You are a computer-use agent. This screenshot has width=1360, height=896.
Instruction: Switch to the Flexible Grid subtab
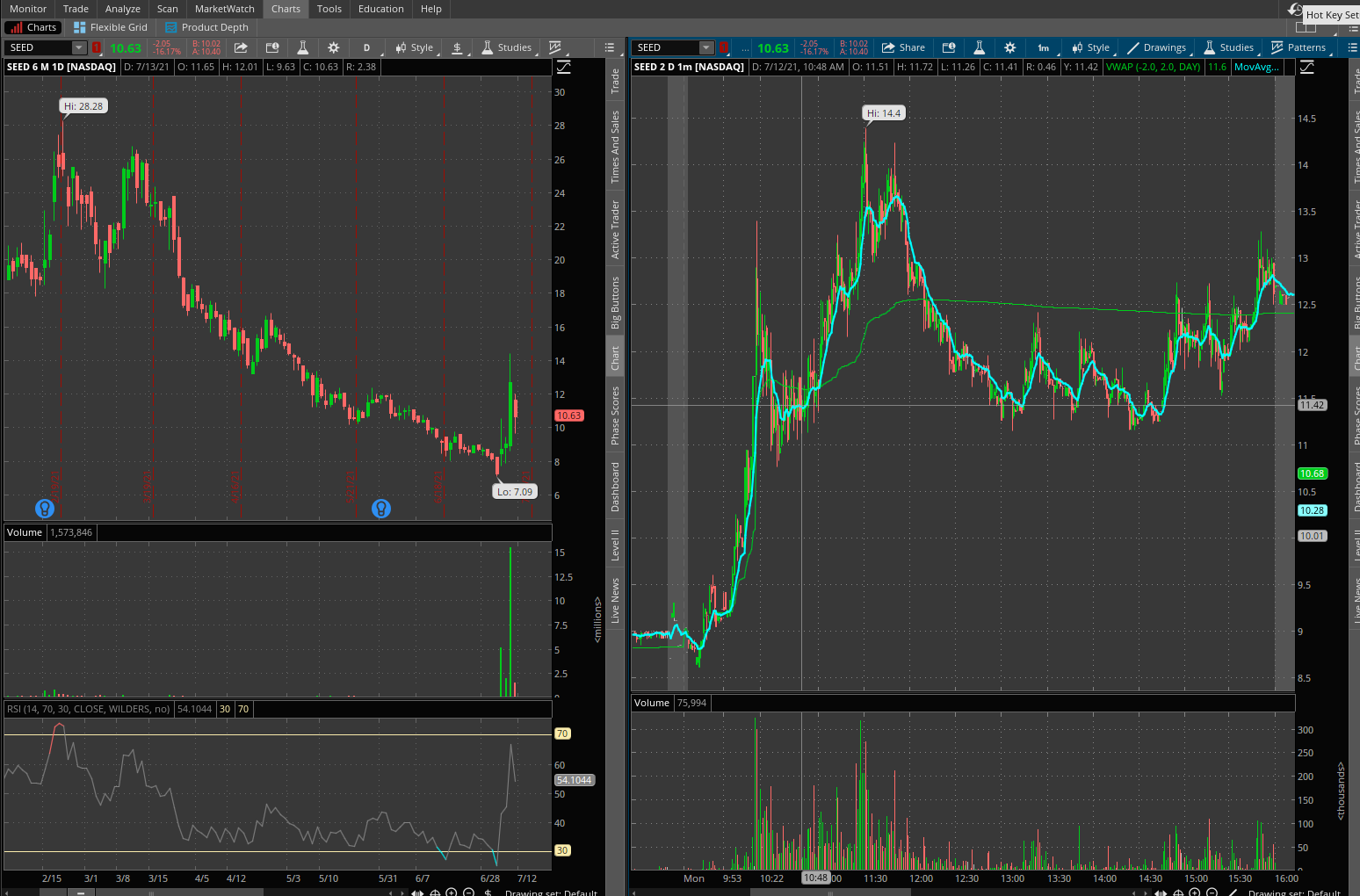pyautogui.click(x=111, y=27)
